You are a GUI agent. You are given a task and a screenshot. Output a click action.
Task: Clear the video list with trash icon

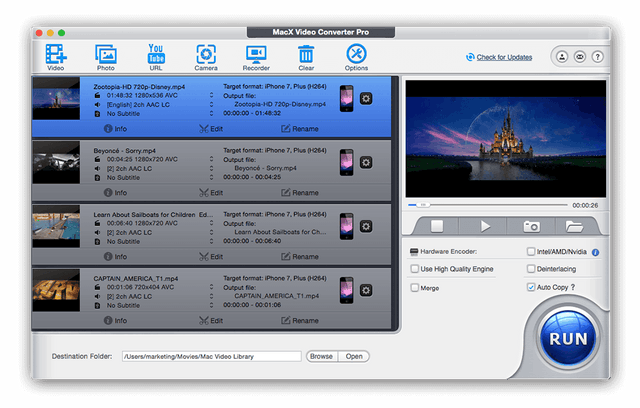[306, 56]
